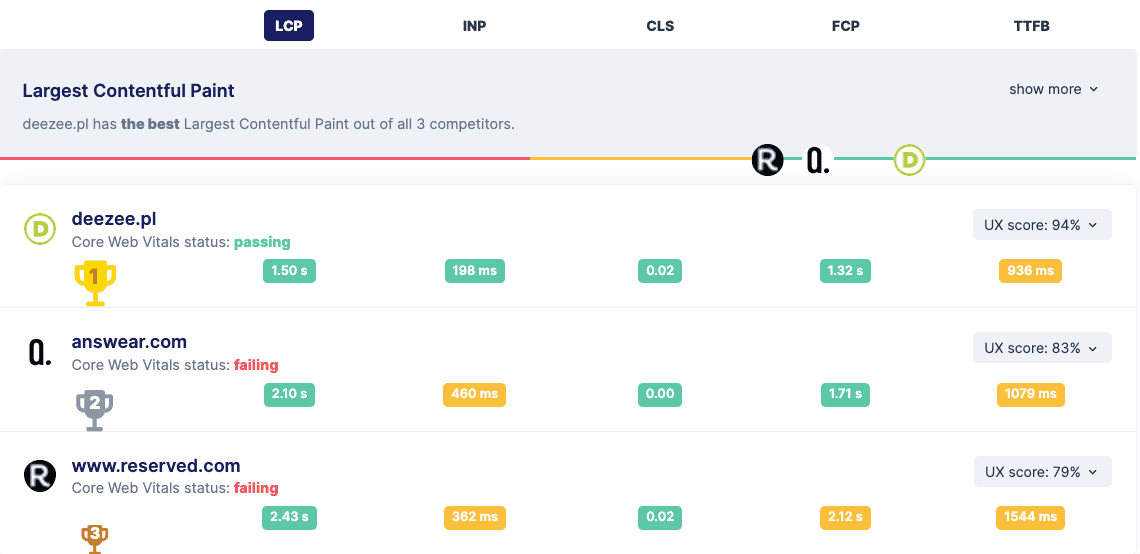Click the Answear marker on the LCP scale

(x=818, y=160)
